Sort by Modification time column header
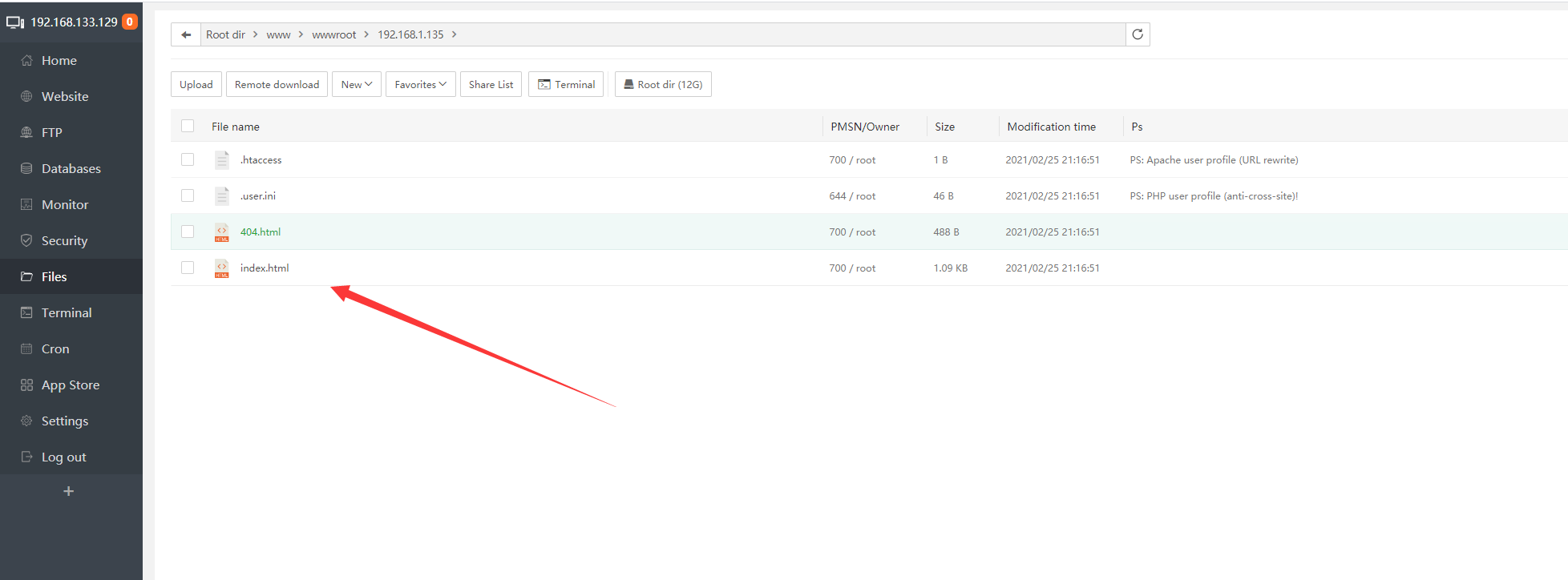The height and width of the screenshot is (580, 1568). [1052, 127]
